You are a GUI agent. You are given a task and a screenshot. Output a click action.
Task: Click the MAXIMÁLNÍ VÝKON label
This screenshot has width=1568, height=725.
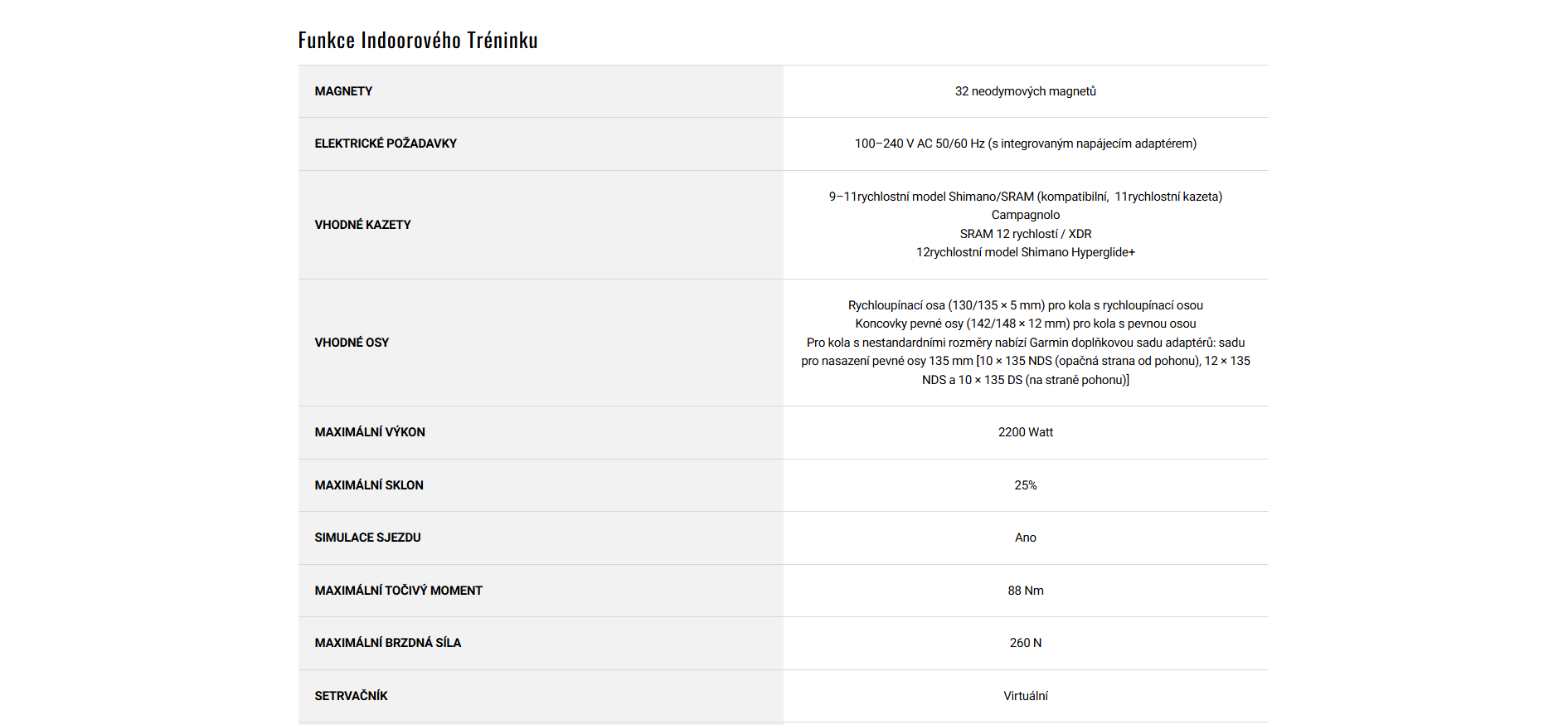tap(370, 432)
